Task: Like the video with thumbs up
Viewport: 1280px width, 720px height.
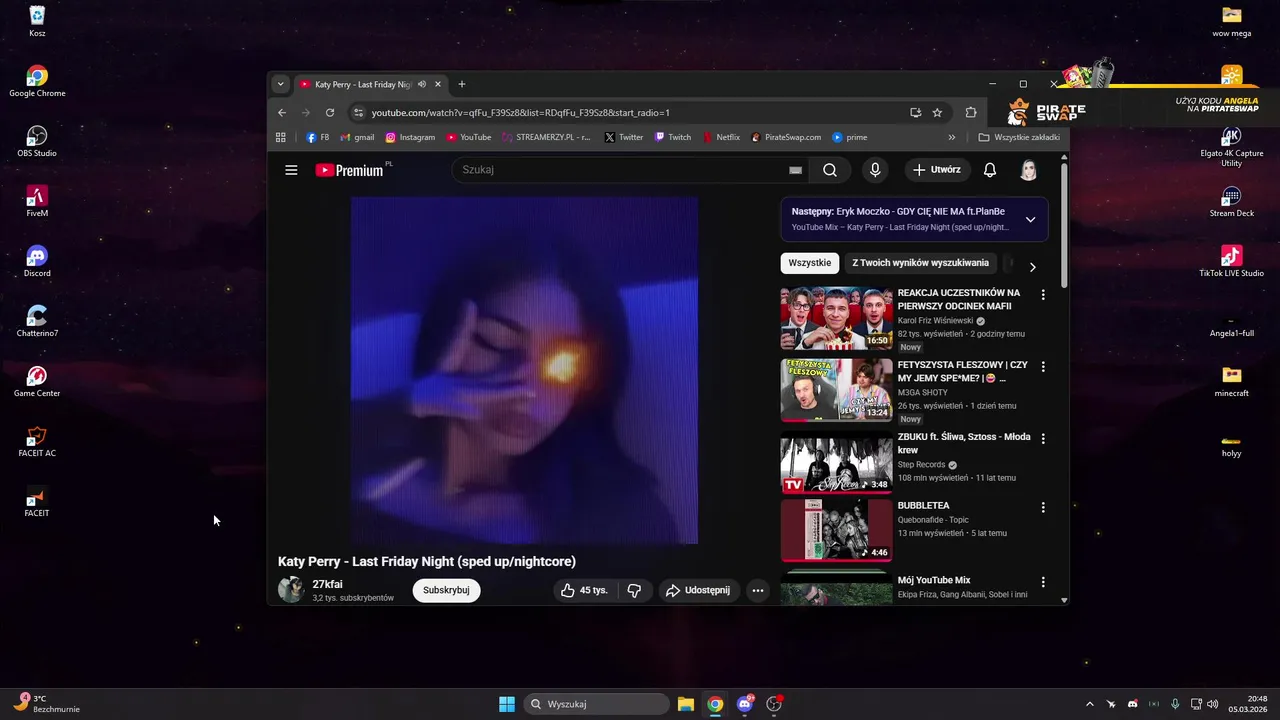Action: pos(583,590)
